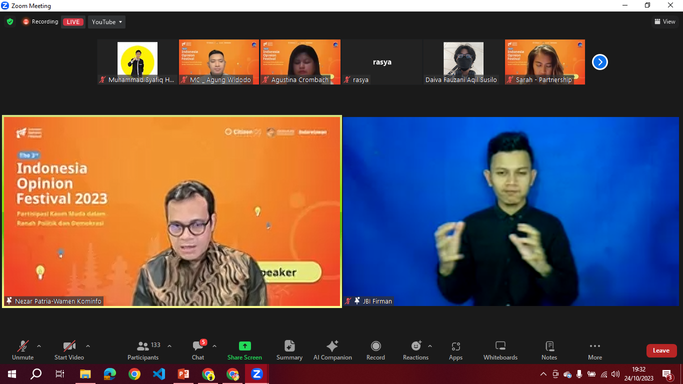Start recording with Record button
Screen dimensions: 683x384
coord(375,350)
